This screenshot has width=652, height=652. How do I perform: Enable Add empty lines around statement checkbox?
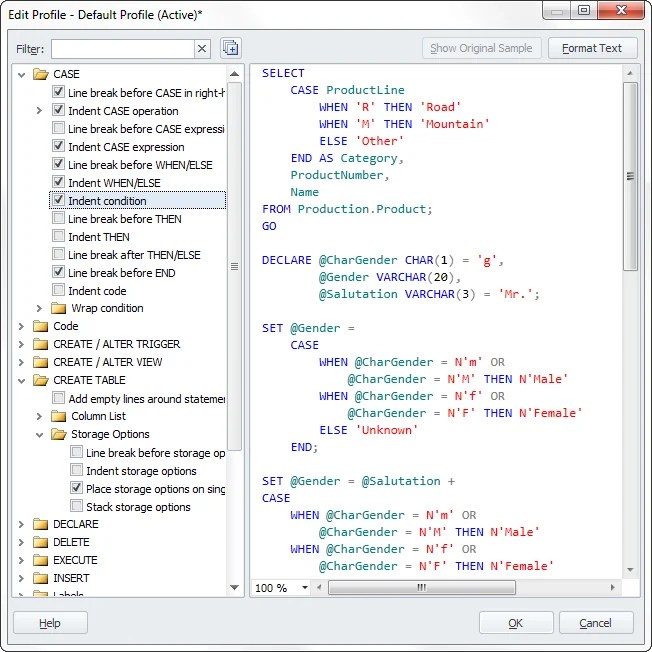(x=59, y=398)
